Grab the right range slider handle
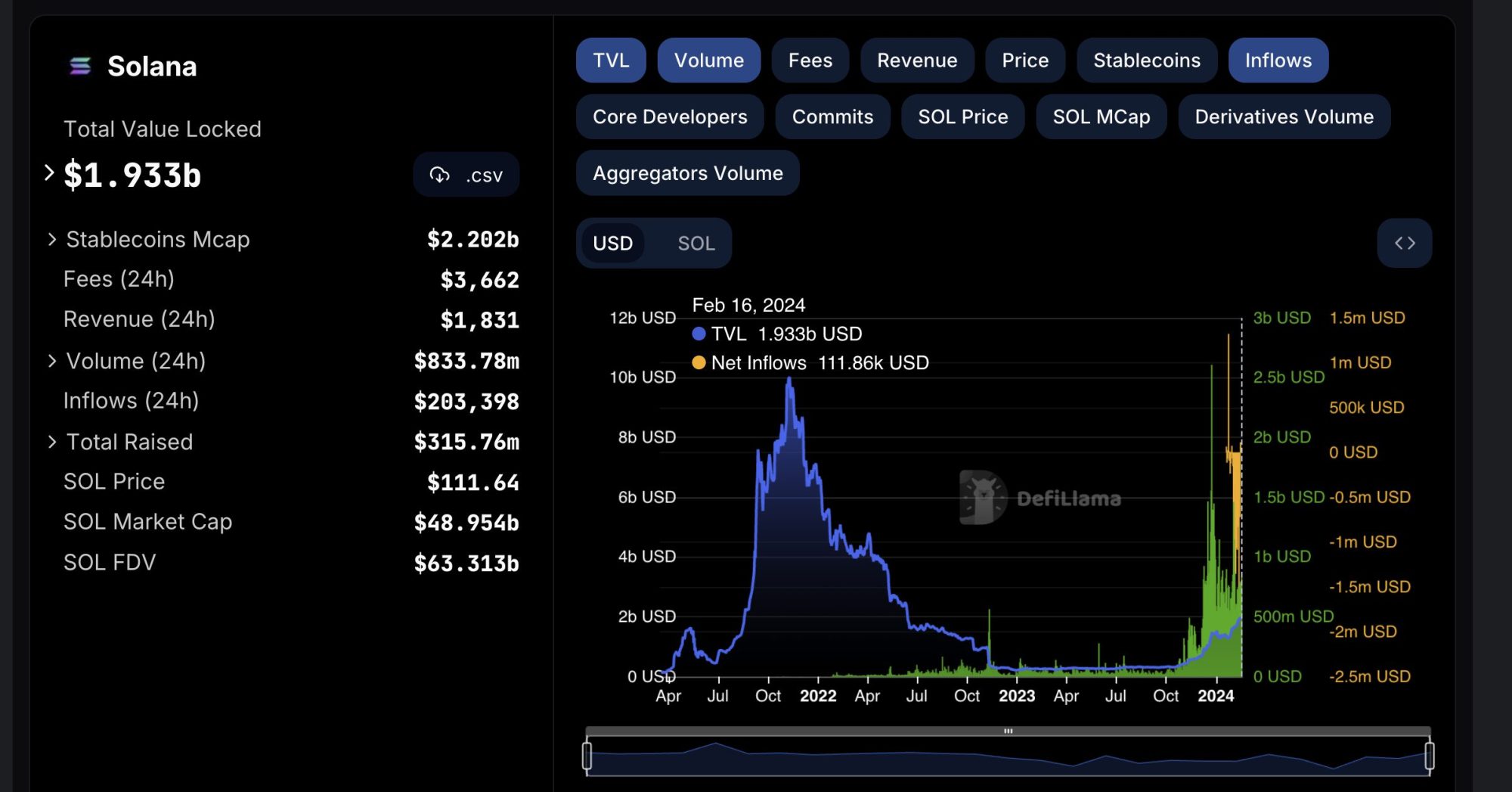 click(1429, 756)
